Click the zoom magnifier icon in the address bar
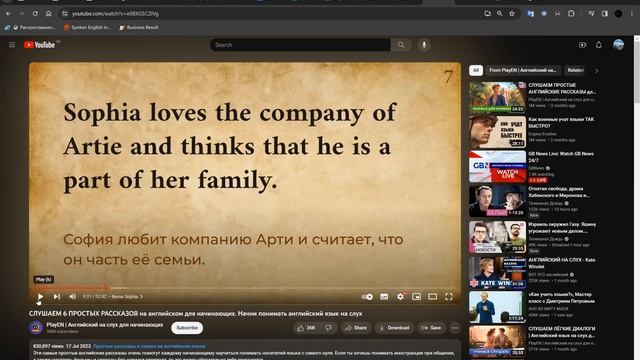 pyautogui.click(x=500, y=13)
